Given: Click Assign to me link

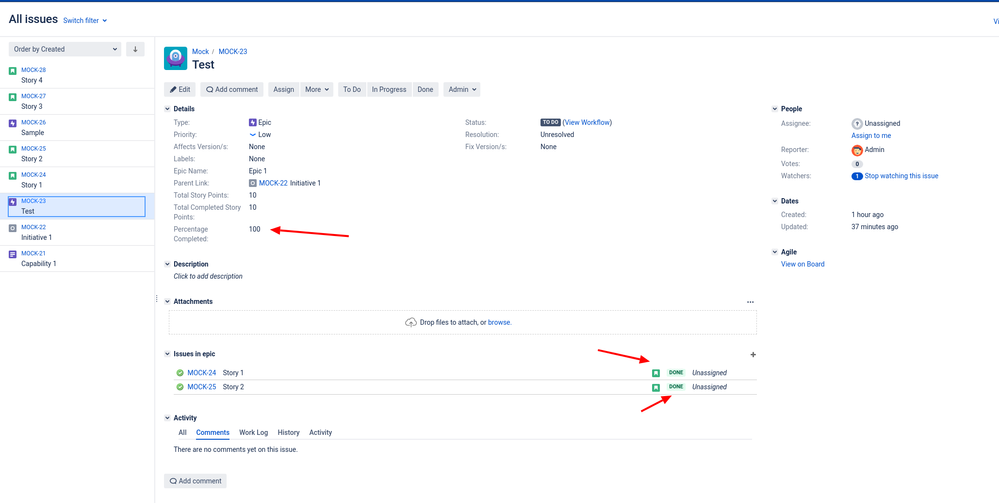Looking at the screenshot, I should click(x=871, y=136).
